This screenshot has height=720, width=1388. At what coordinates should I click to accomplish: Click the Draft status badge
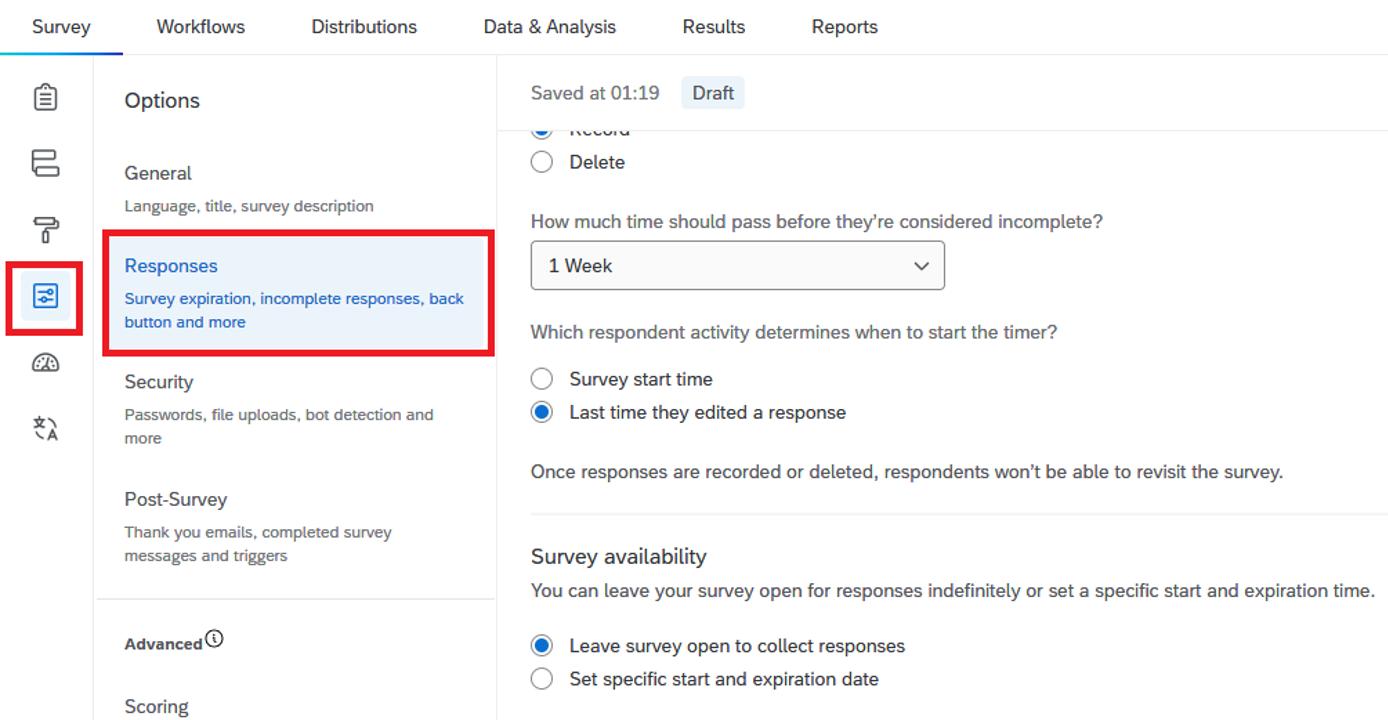(x=713, y=93)
